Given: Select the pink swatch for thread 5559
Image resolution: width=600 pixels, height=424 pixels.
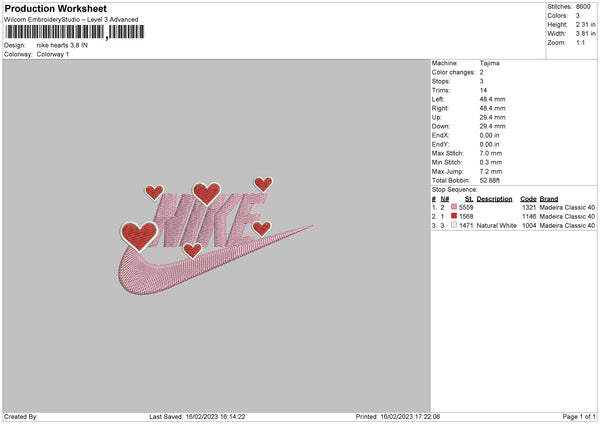Looking at the screenshot, I should [x=454, y=207].
